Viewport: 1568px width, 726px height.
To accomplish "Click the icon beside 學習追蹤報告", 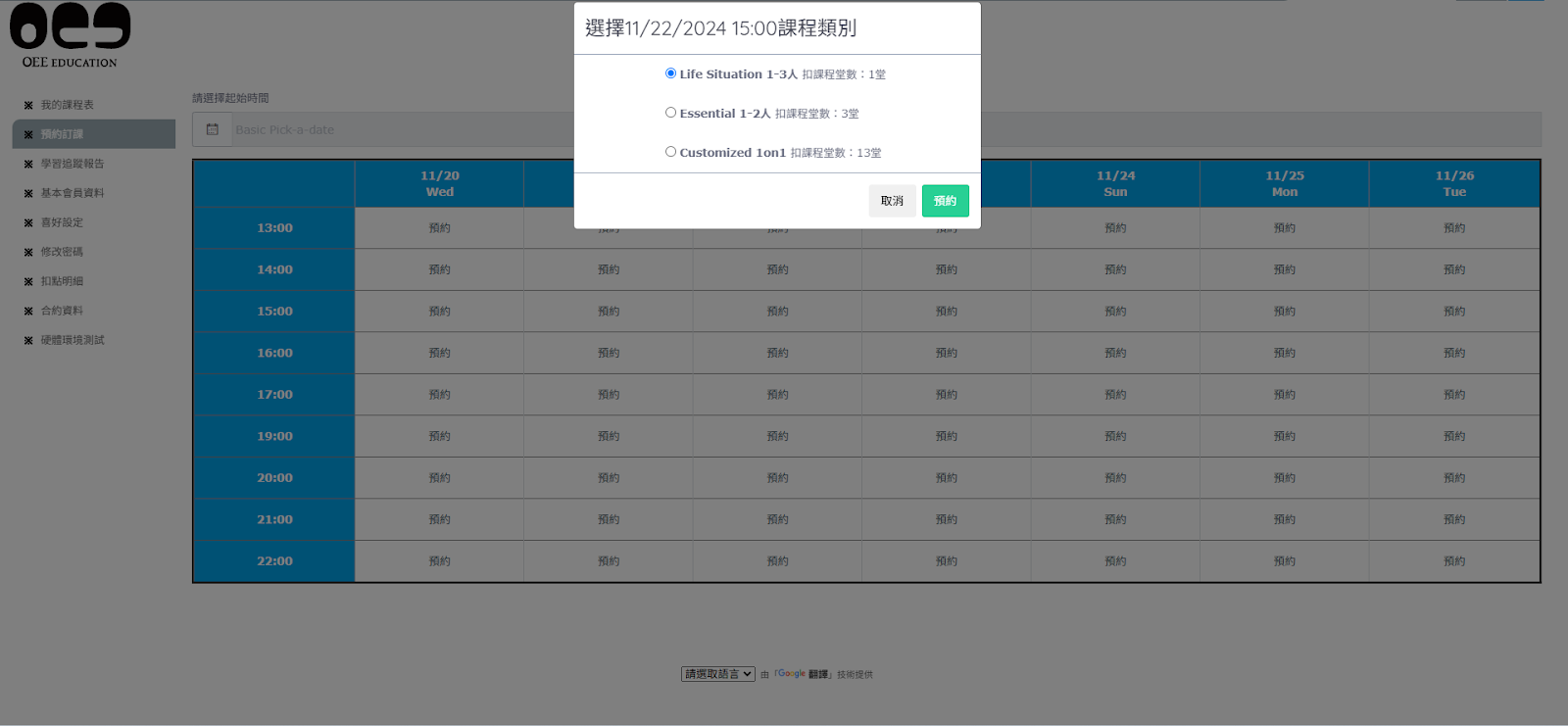I will [28, 164].
